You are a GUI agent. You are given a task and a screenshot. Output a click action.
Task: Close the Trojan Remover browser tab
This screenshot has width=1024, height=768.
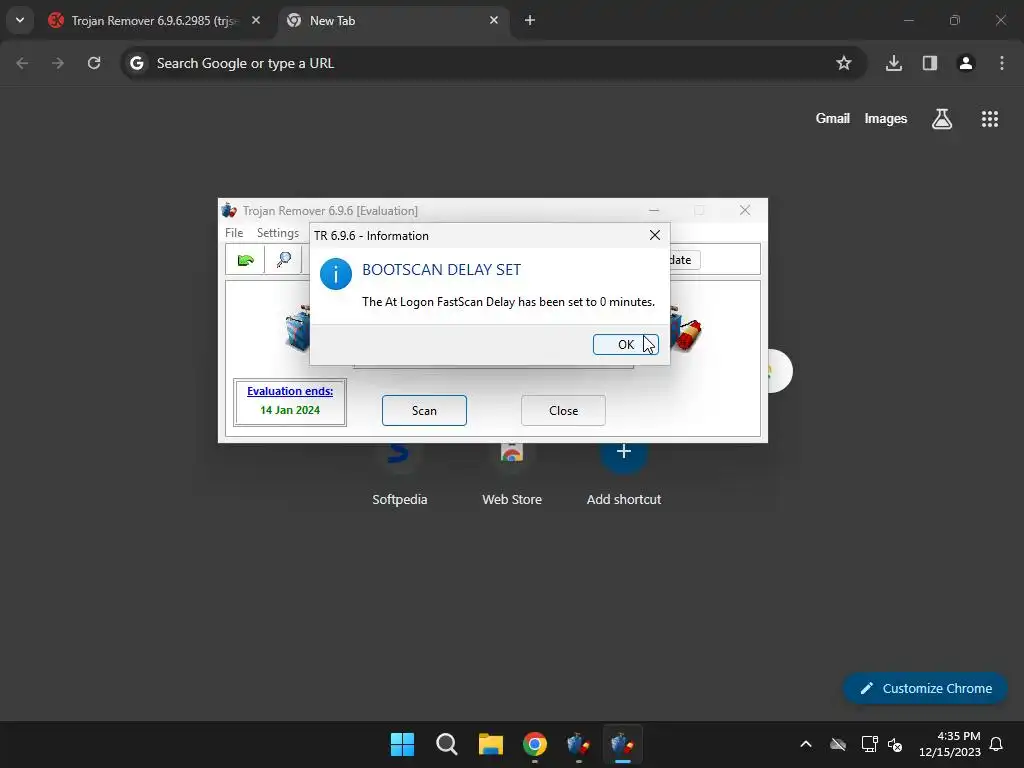tap(256, 20)
